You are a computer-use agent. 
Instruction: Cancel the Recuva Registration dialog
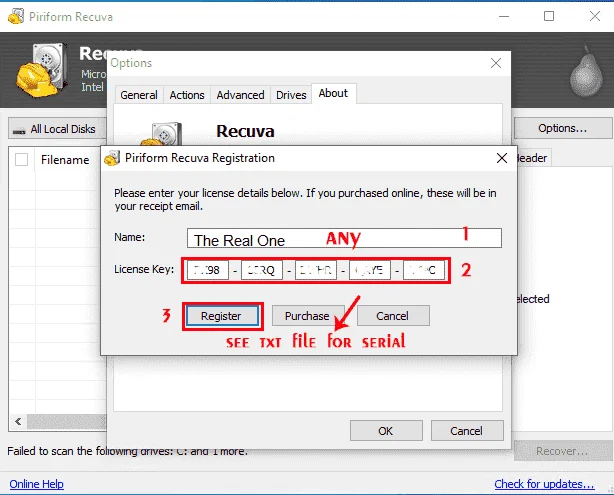[x=393, y=316]
